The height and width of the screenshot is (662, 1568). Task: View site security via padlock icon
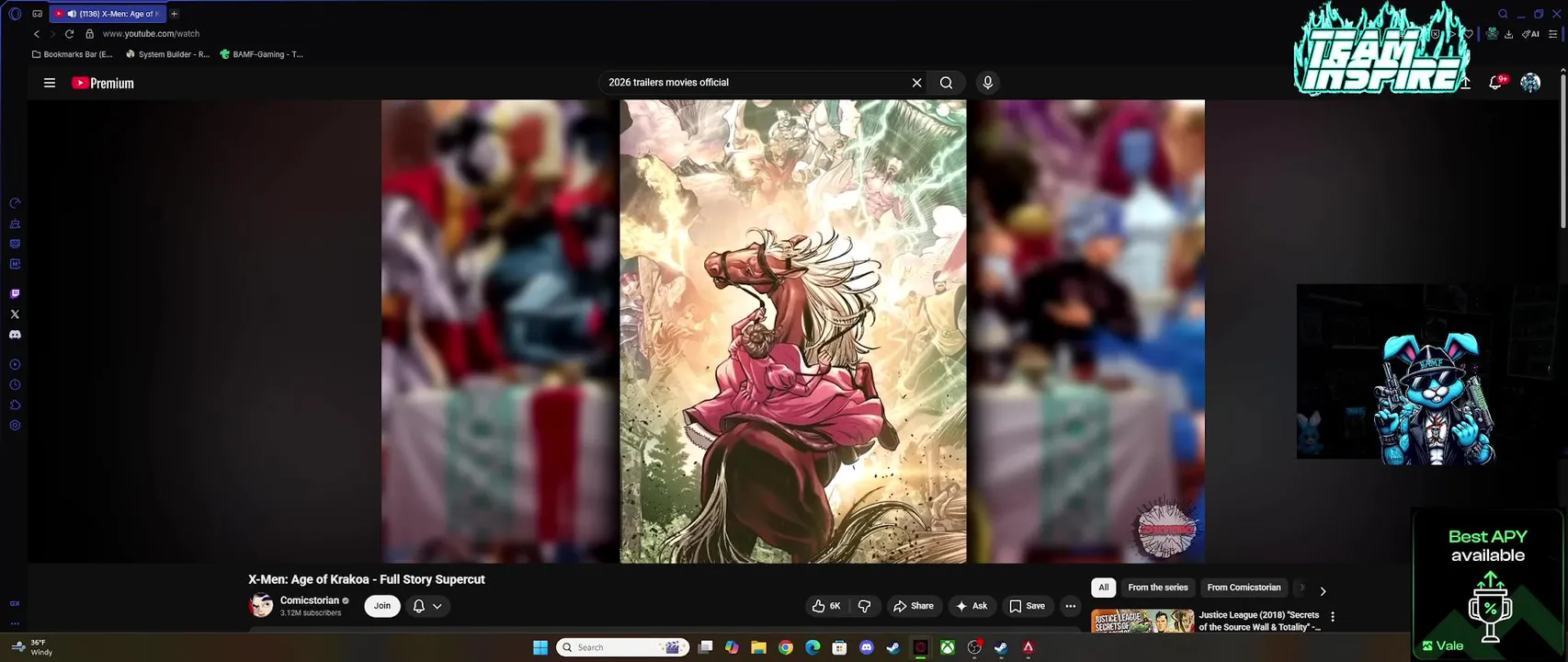89,34
